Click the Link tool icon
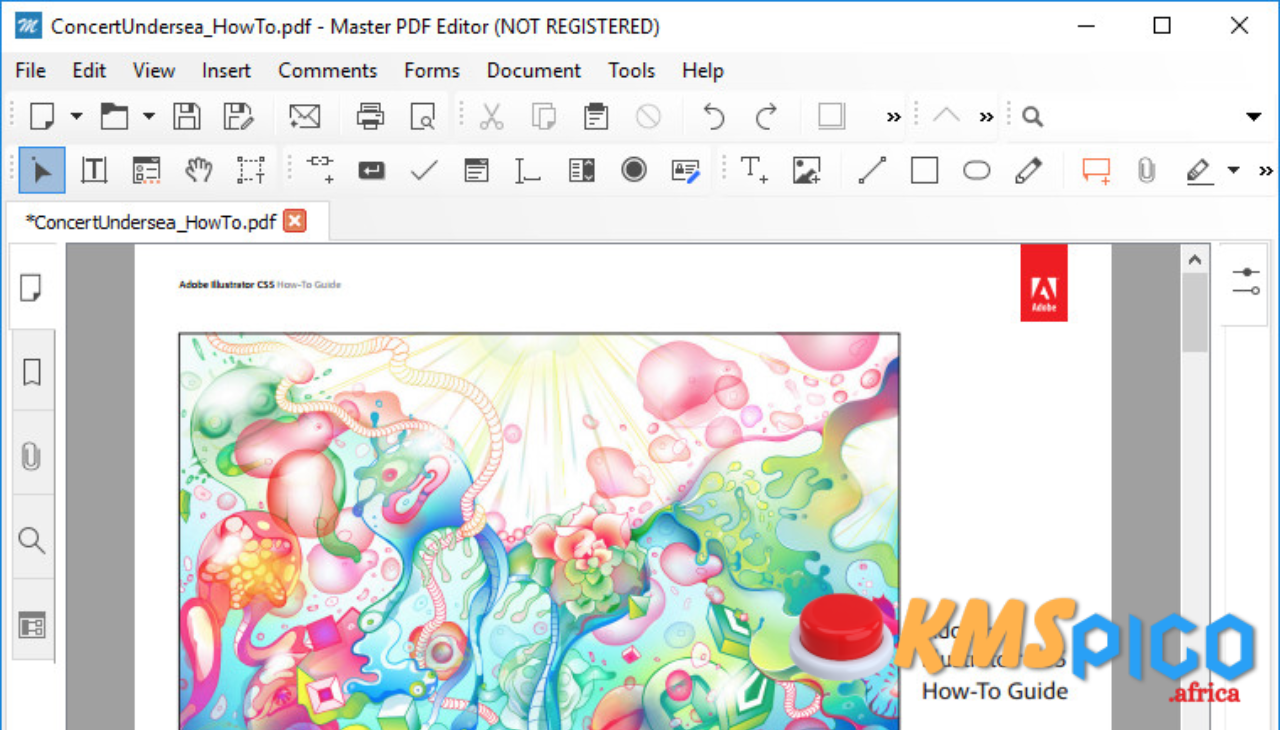This screenshot has width=1280, height=730. tap(319, 170)
